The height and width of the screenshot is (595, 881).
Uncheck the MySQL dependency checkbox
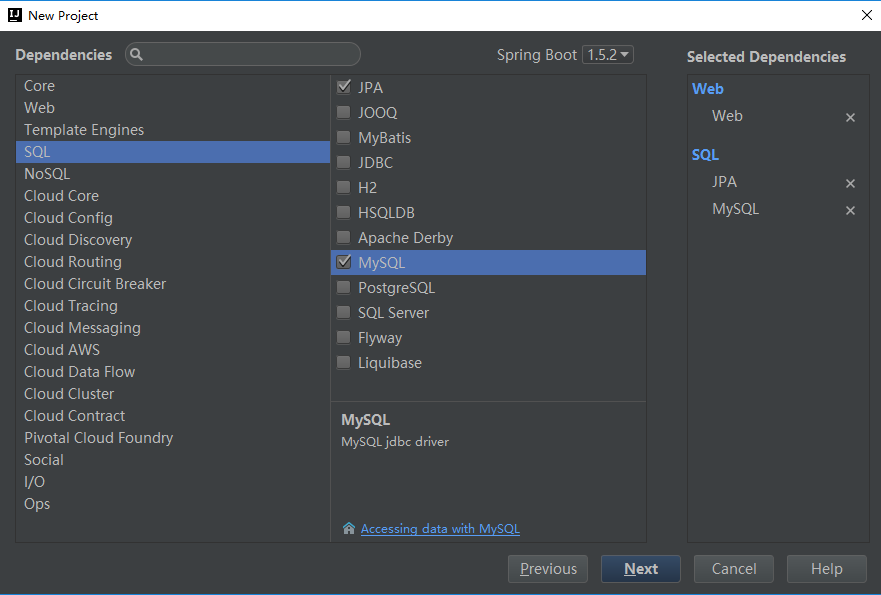point(344,263)
